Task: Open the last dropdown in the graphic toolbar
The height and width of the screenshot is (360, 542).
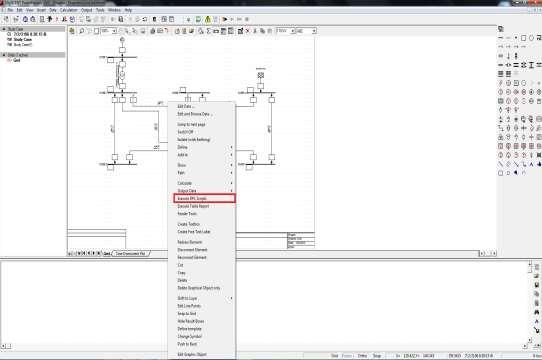Action: (x=314, y=31)
